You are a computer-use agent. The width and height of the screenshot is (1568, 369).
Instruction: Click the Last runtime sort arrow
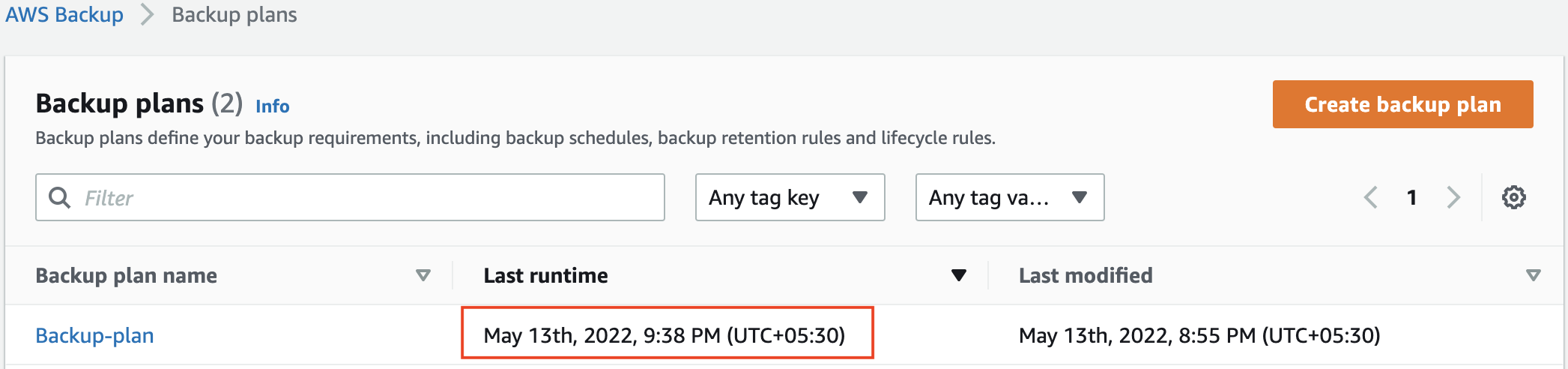[x=958, y=275]
